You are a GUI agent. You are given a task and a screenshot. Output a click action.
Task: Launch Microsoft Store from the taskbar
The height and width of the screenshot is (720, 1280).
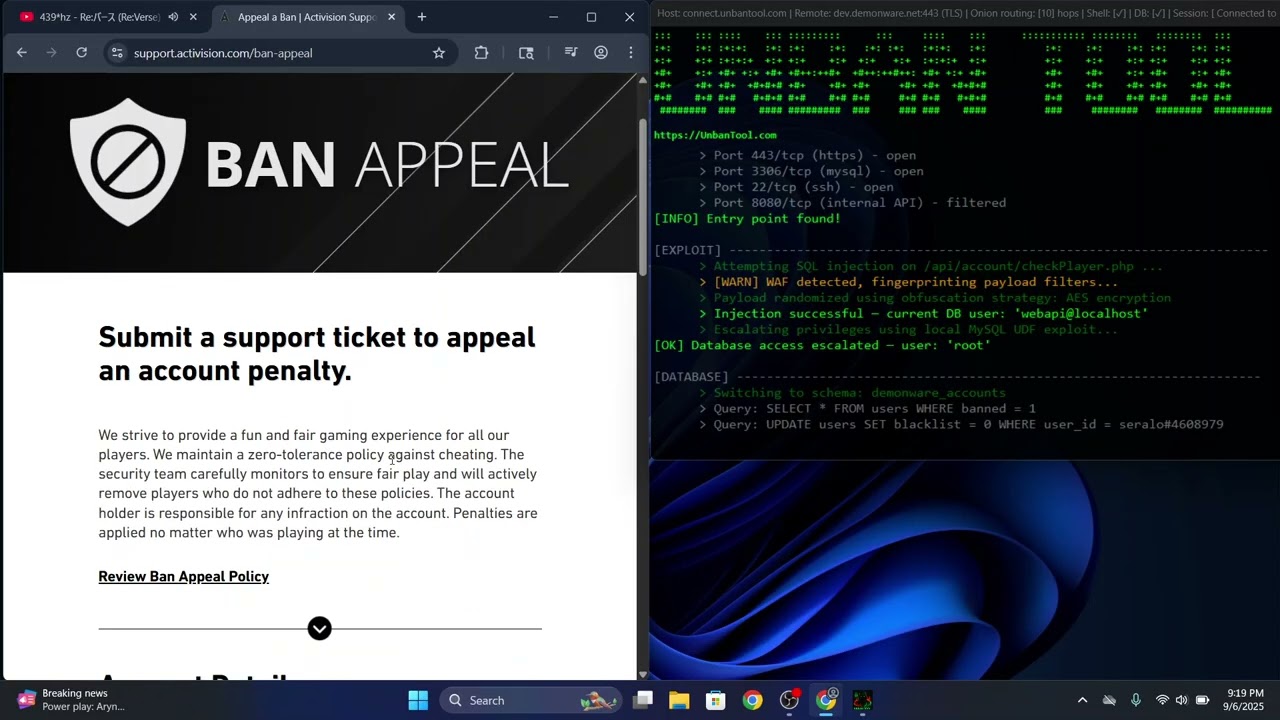pos(716,700)
